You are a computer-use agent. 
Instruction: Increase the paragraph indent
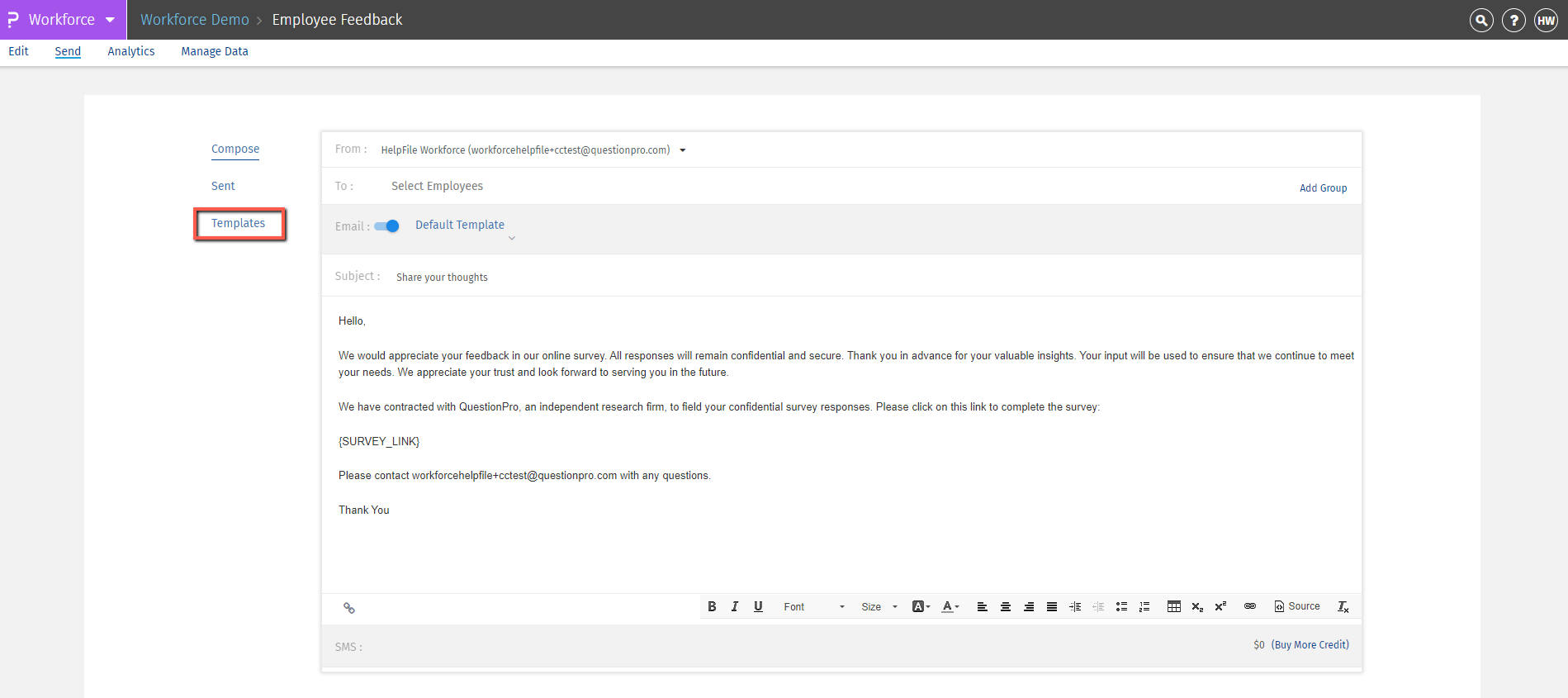[1075, 606]
